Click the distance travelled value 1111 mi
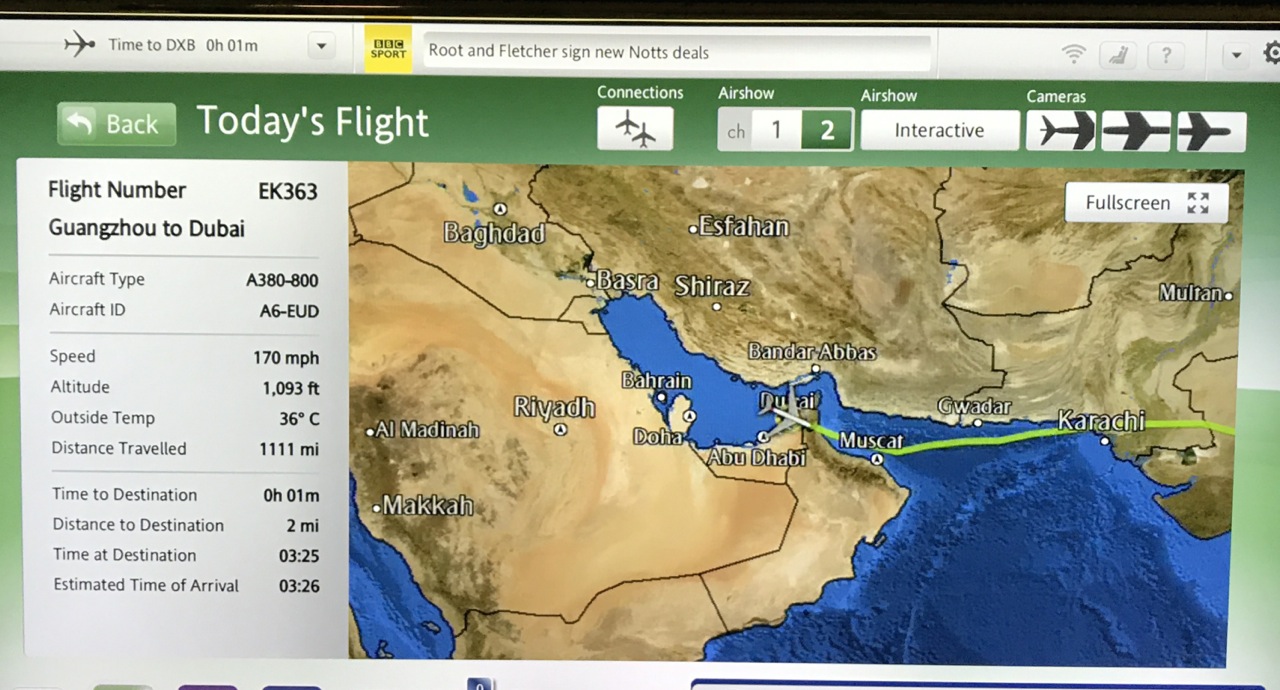 (x=289, y=450)
